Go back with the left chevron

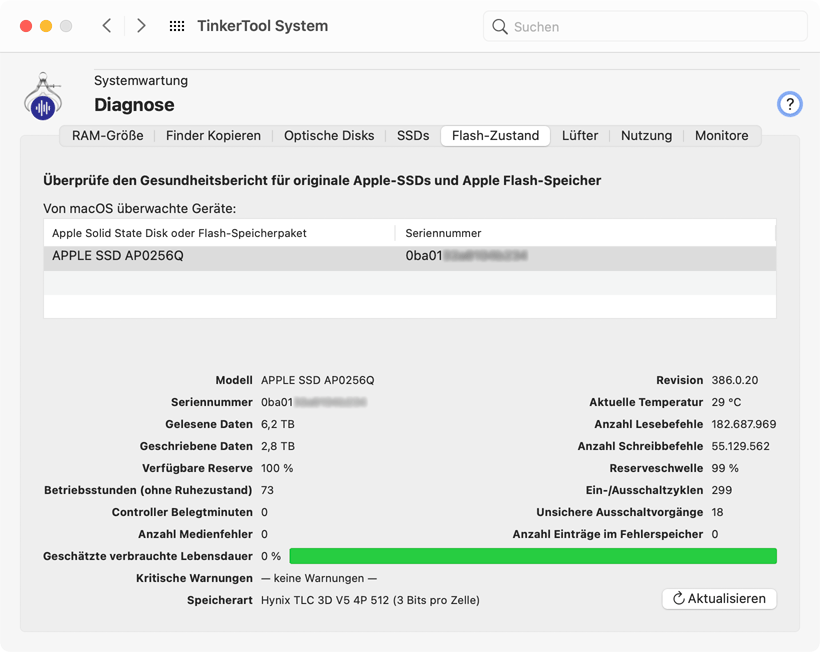tap(107, 26)
